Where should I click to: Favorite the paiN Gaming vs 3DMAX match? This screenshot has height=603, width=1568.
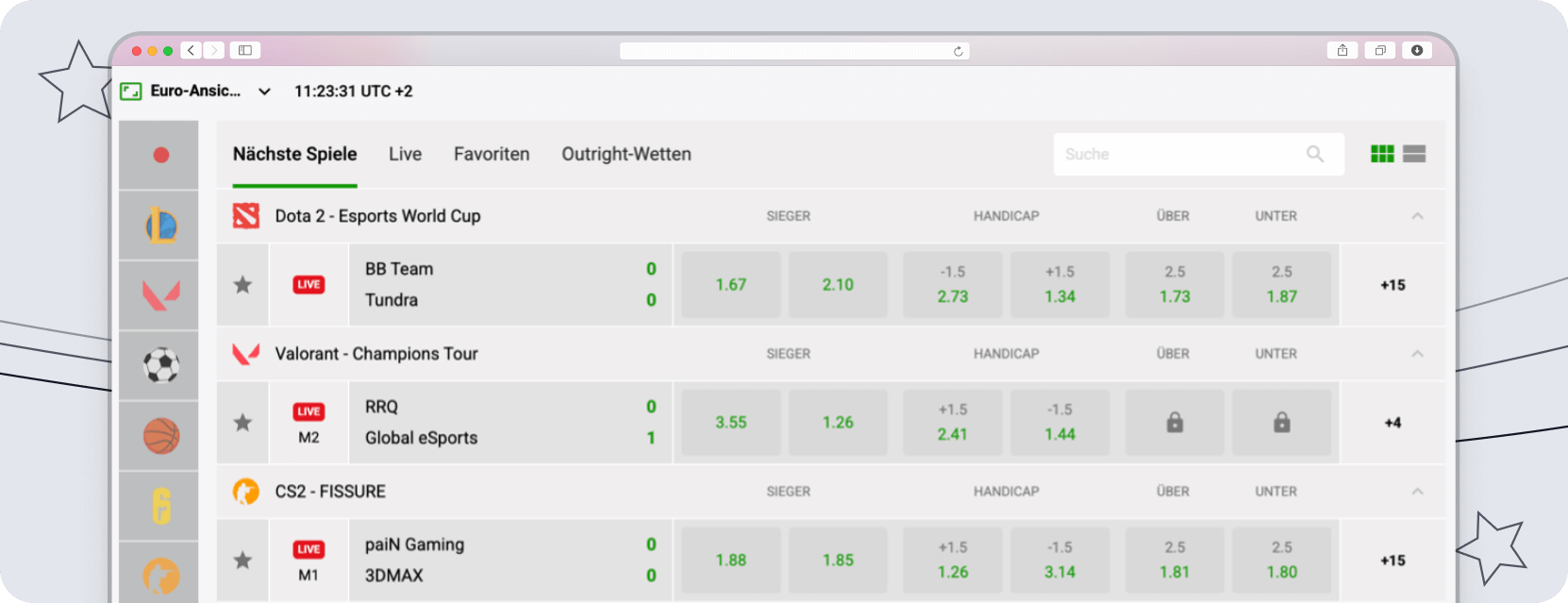coord(242,560)
